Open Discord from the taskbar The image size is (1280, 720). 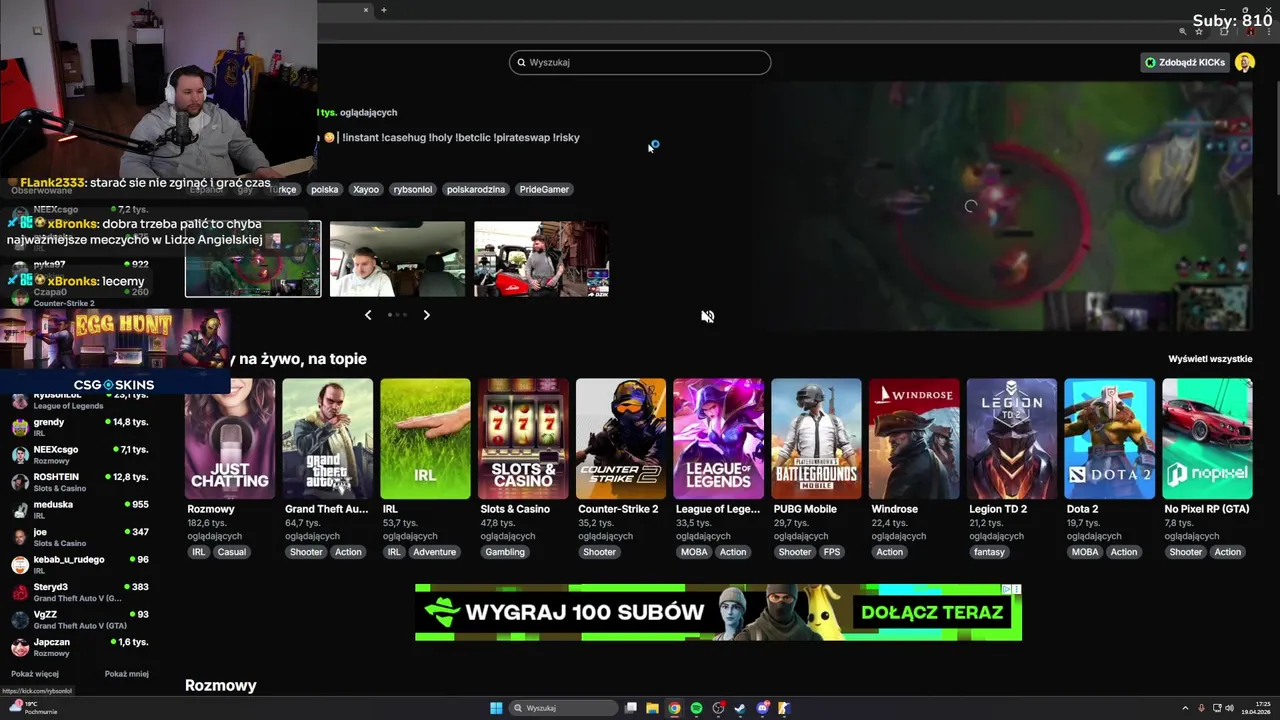click(x=762, y=708)
